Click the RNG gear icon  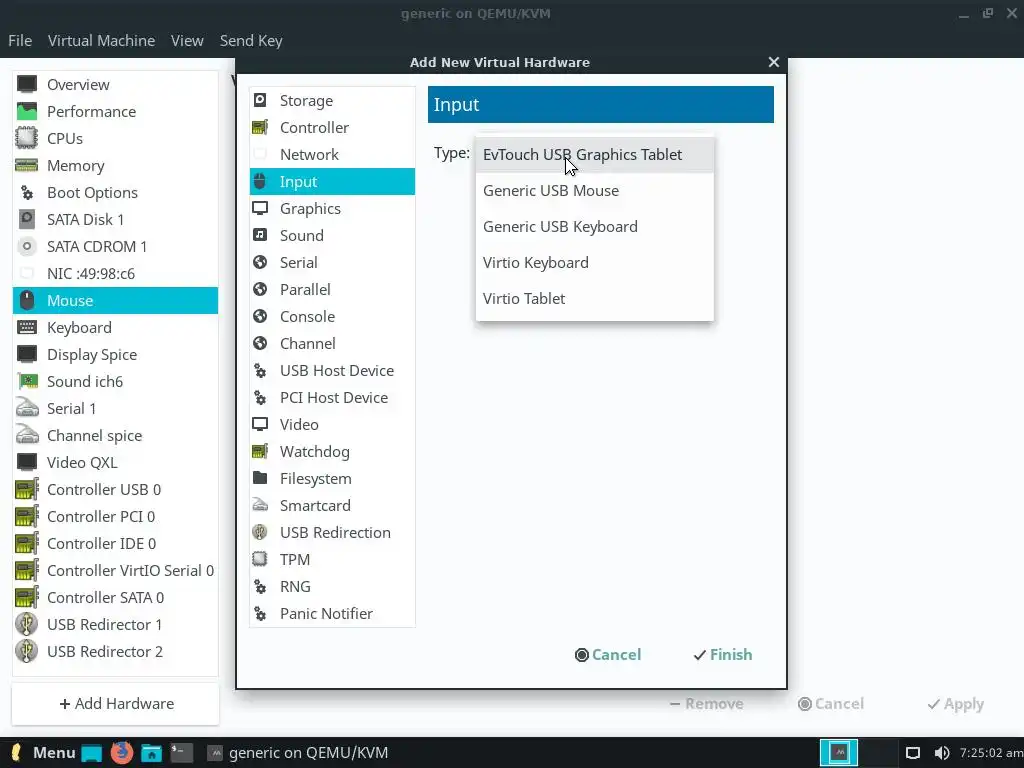[x=260, y=586]
